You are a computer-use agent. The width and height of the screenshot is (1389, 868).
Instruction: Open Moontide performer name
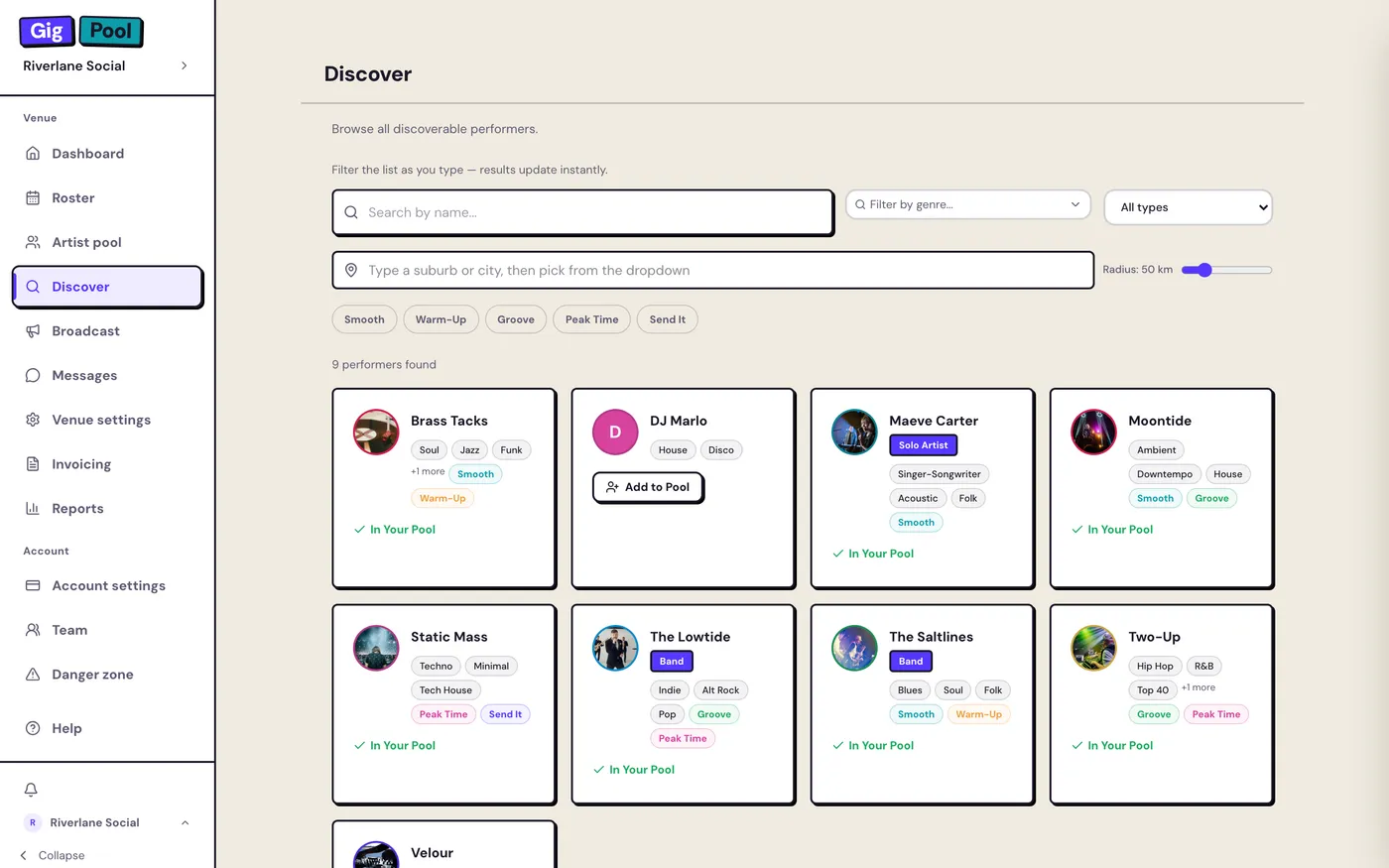click(x=1160, y=421)
